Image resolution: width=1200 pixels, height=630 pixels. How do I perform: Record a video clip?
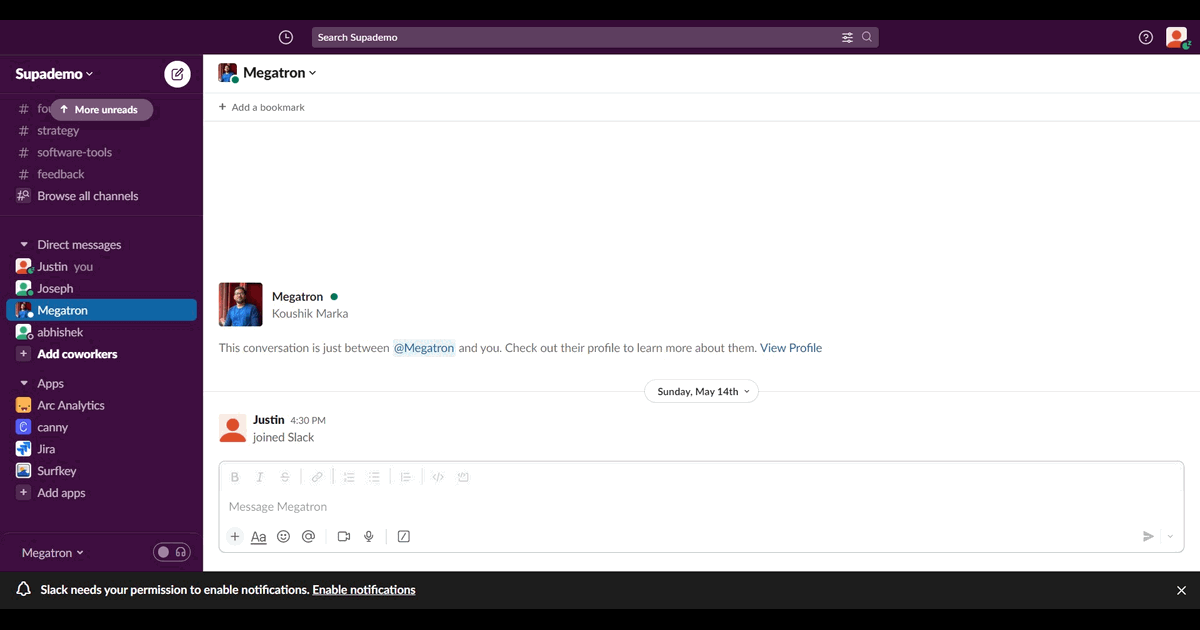click(344, 537)
